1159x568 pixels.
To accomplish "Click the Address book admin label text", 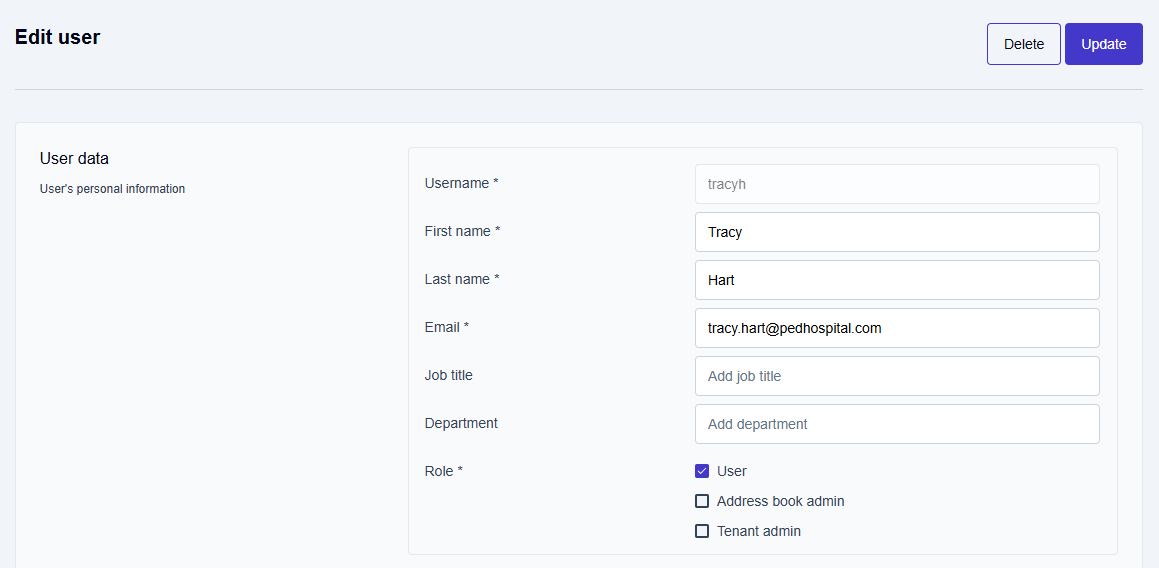I will pos(780,501).
